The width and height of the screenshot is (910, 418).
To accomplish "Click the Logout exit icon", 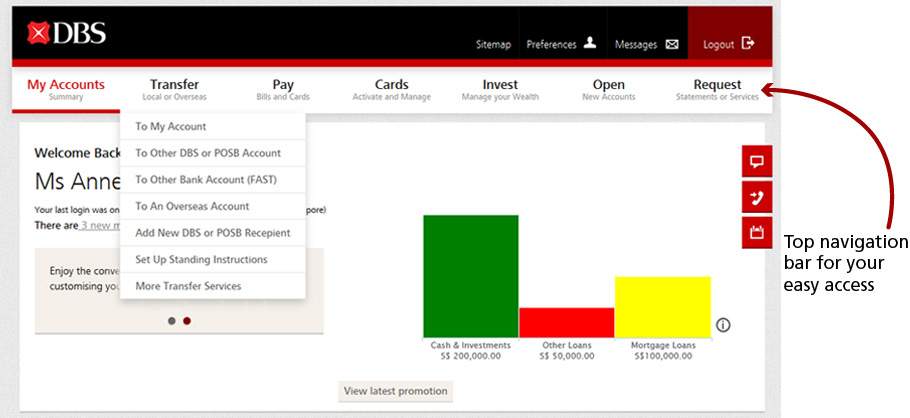I will [747, 44].
